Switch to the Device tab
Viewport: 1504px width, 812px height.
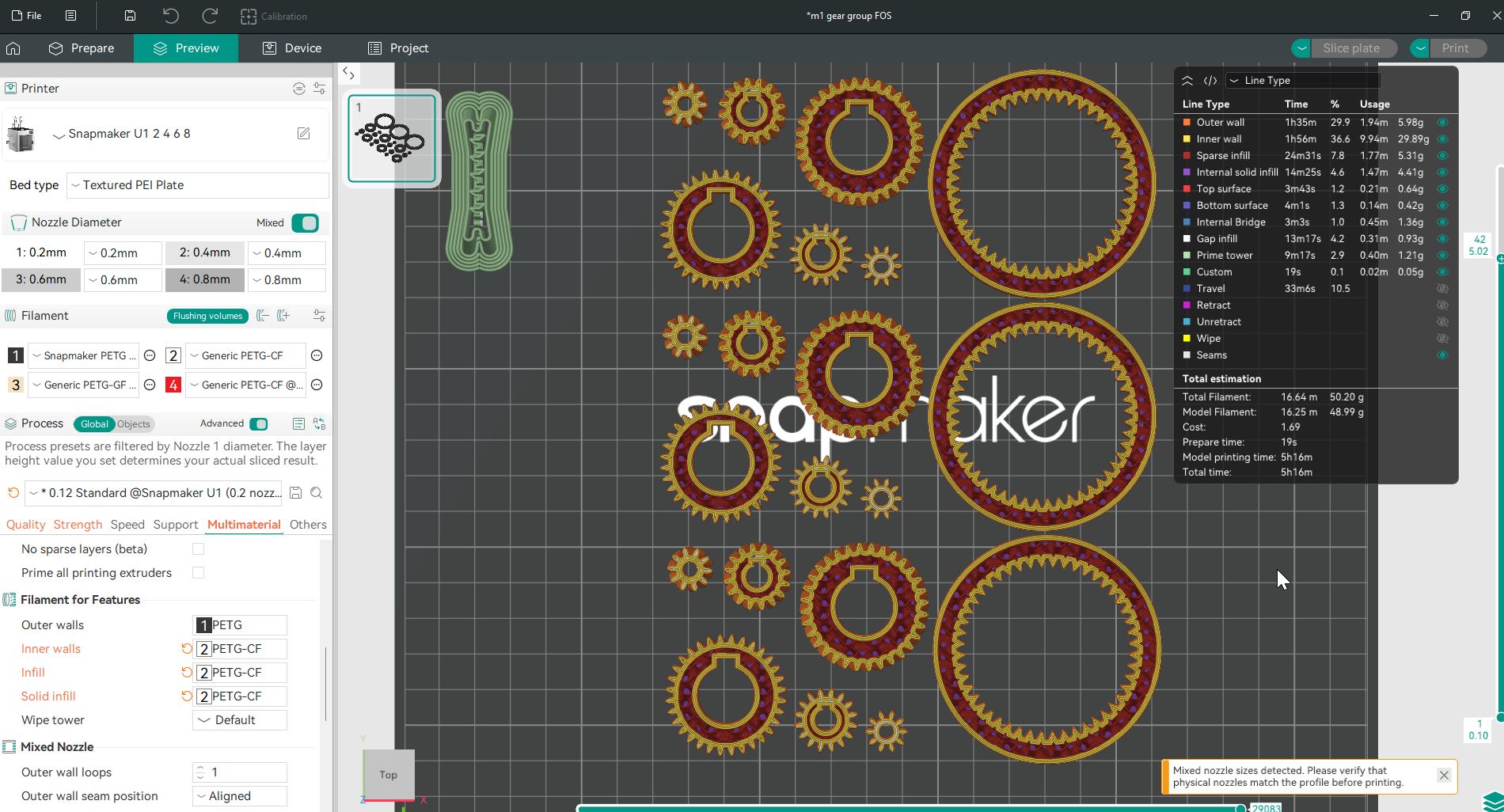(292, 48)
